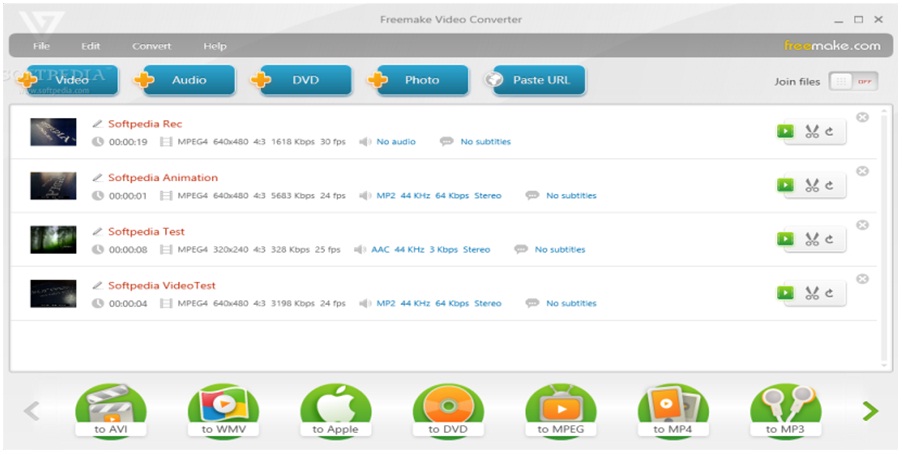Convert to DVD format
The width and height of the screenshot is (902, 455).
pyautogui.click(x=448, y=412)
